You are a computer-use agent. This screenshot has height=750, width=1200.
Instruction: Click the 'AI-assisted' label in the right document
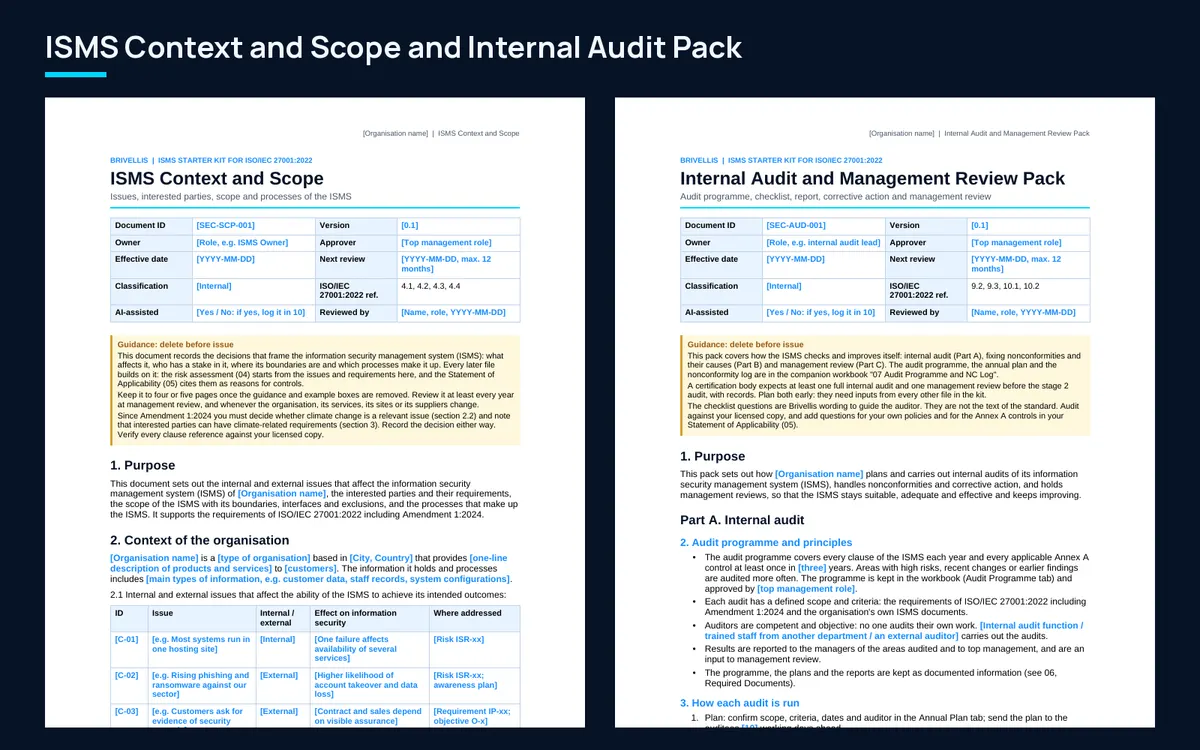(x=708, y=312)
